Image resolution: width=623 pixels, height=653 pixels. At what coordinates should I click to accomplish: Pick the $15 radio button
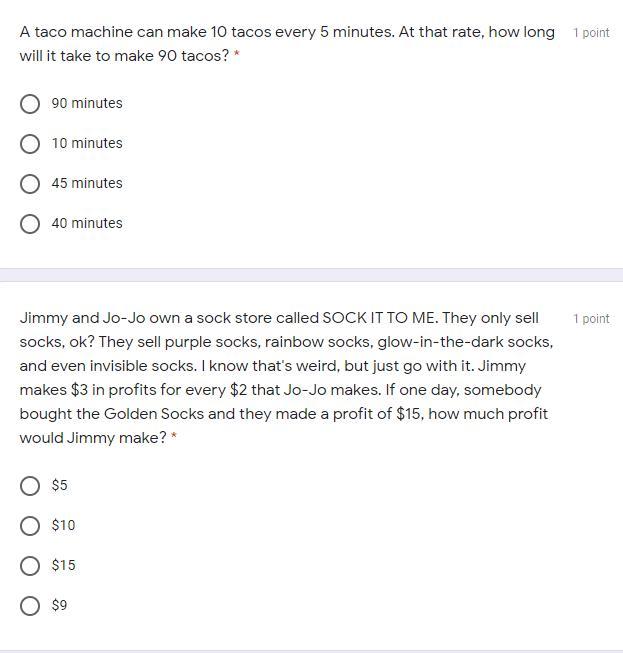coord(30,566)
